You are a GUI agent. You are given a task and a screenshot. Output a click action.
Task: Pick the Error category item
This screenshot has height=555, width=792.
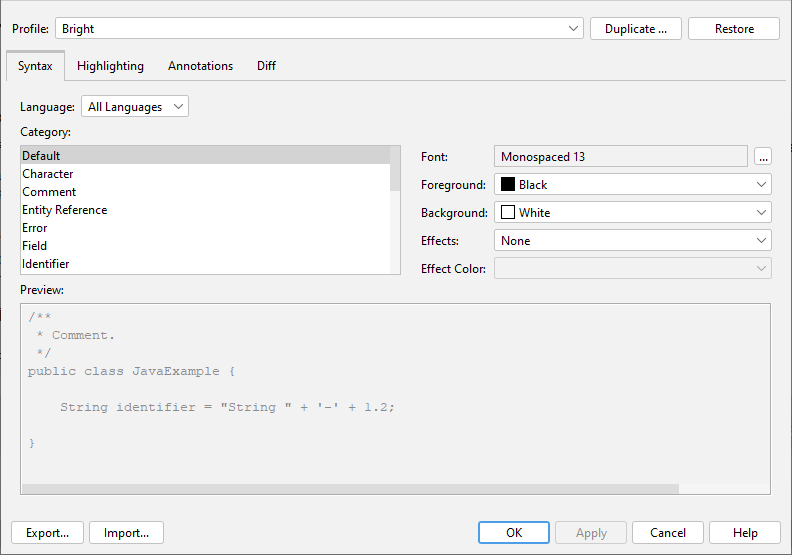(35, 228)
